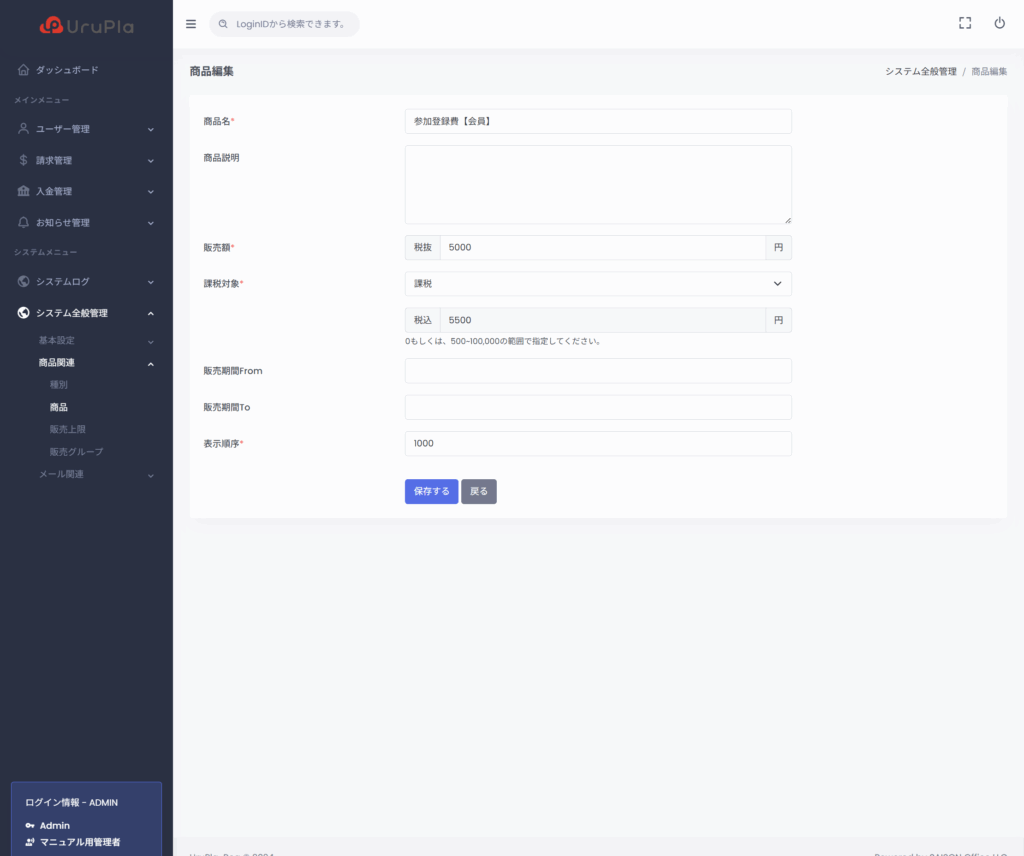Screen dimensions: 1024x856
Task: Click the お知らせ管理 bell icon
Action: point(23,222)
